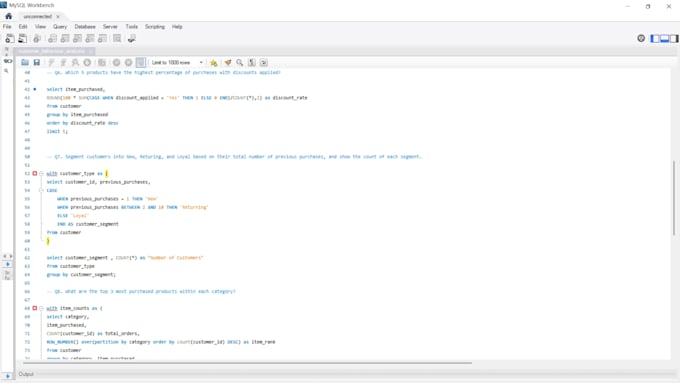Click the 'order by discount_rate desc' line
The height and width of the screenshot is (383, 680).
click(x=82, y=123)
